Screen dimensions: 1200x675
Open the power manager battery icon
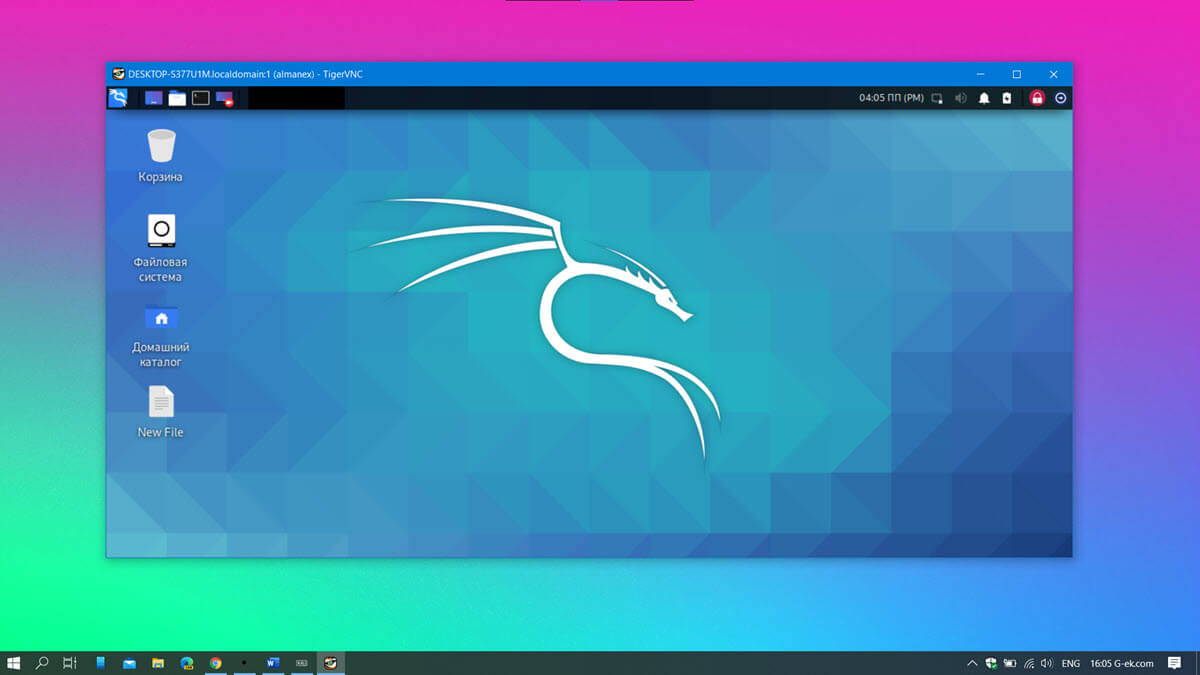click(1007, 98)
